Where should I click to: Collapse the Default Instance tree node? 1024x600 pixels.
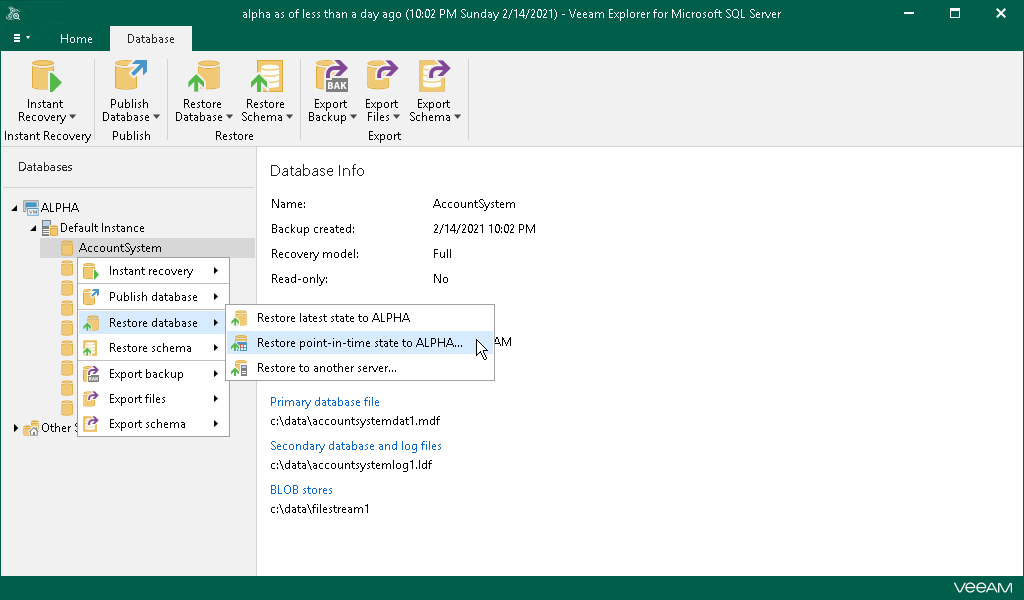pos(34,228)
